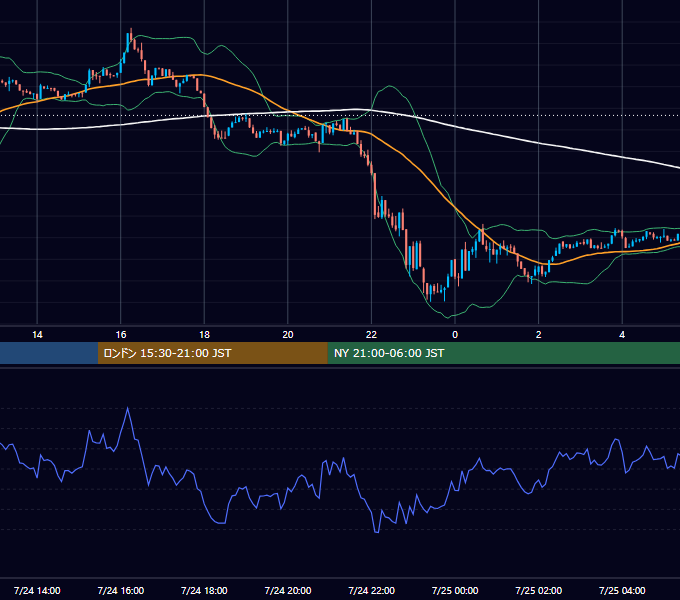The image size is (680, 600).
Task: Click the 0 hour axis label
Action: click(x=455, y=335)
